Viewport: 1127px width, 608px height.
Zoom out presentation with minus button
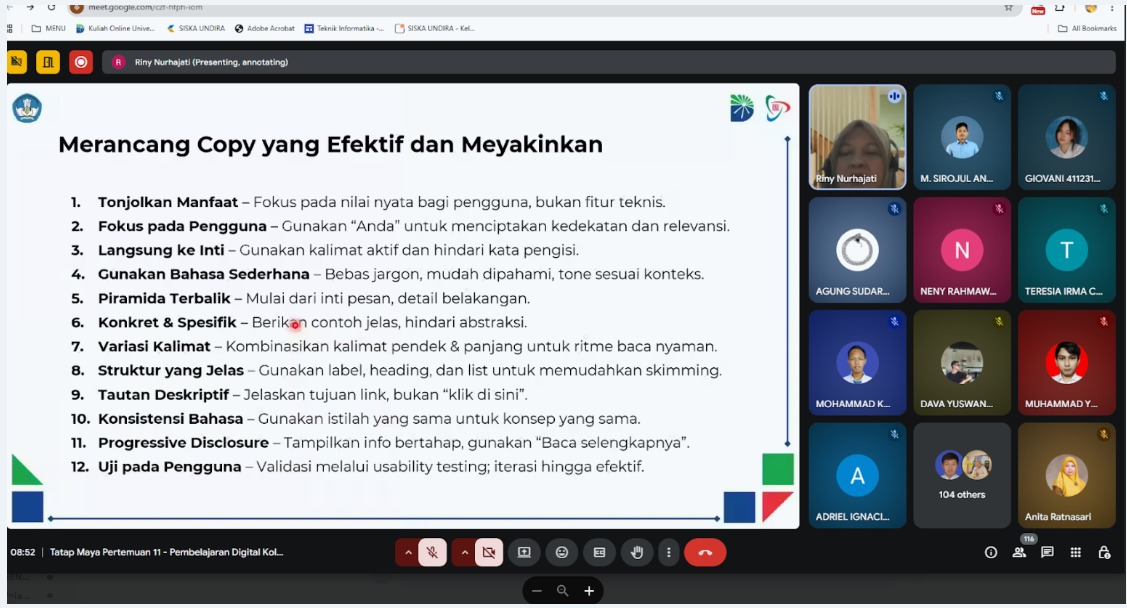tap(537, 591)
